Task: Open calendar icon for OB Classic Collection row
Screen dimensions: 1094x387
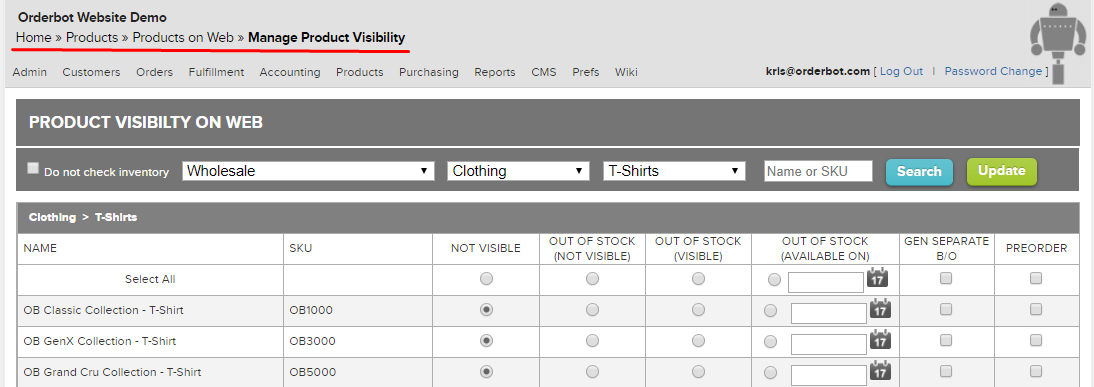Action: [881, 309]
